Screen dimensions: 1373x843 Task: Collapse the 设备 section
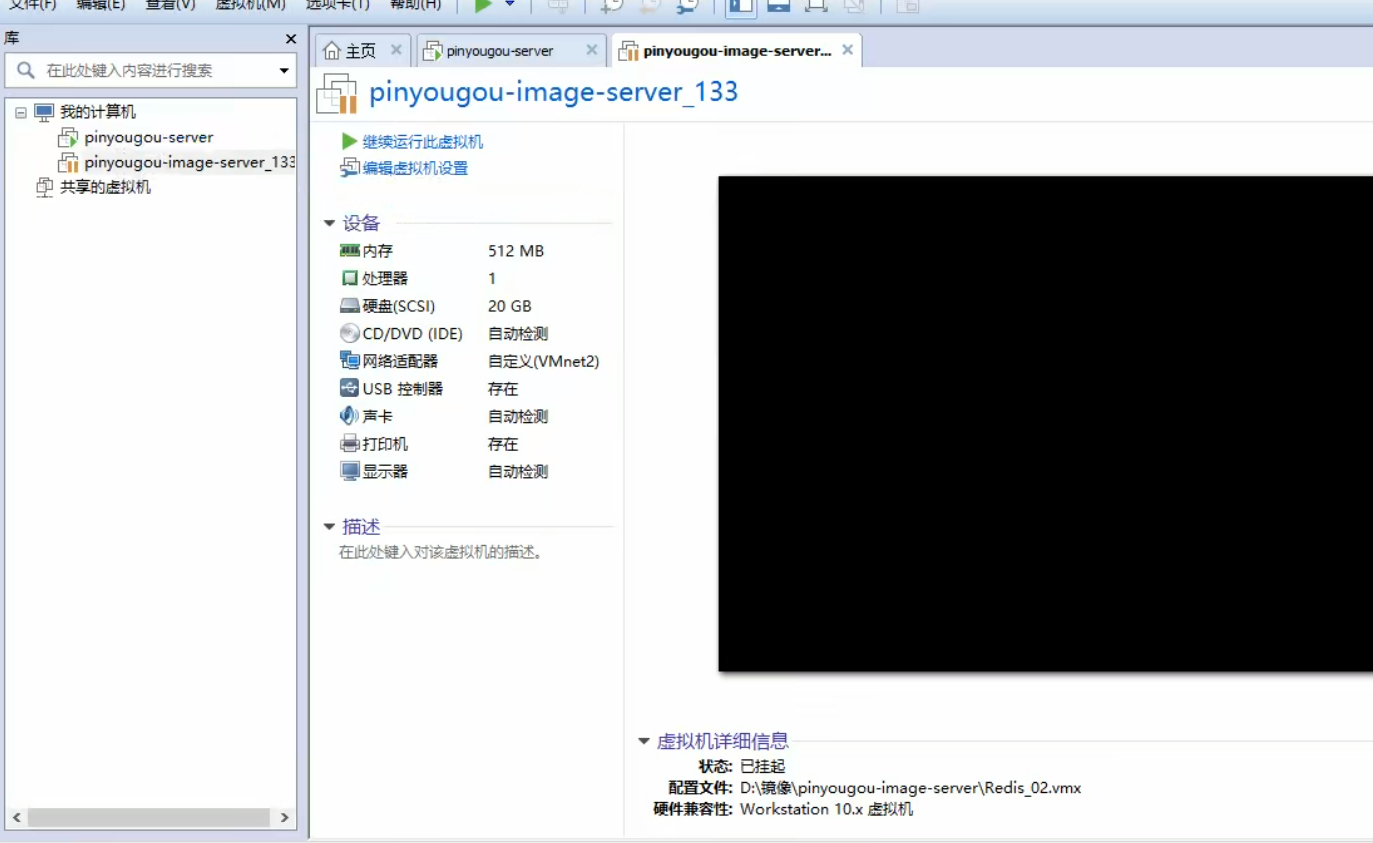pyautogui.click(x=330, y=223)
